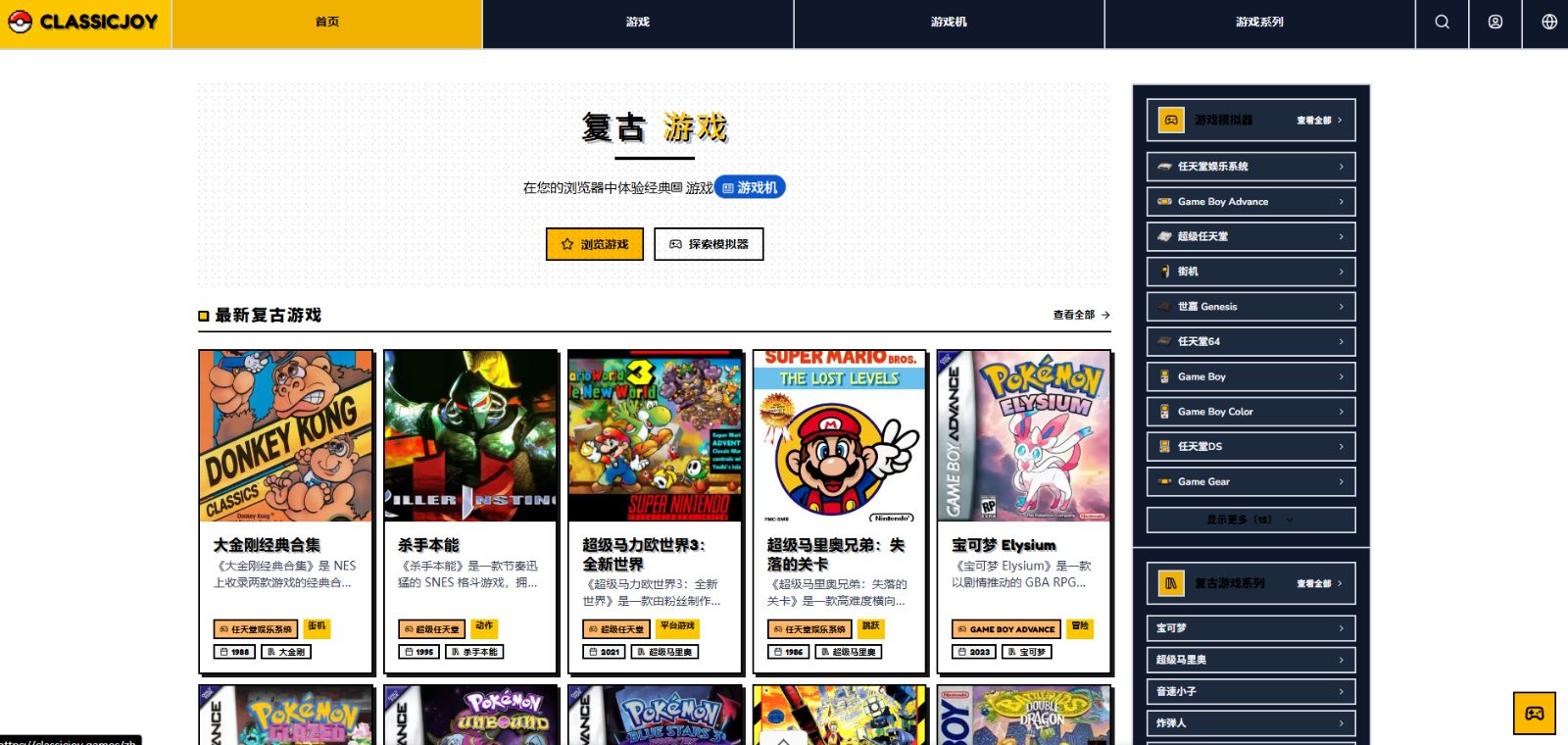This screenshot has height=745, width=1568.
Task: Click 查看全部 in 游戏模拟器 panel
Action: [1319, 121]
